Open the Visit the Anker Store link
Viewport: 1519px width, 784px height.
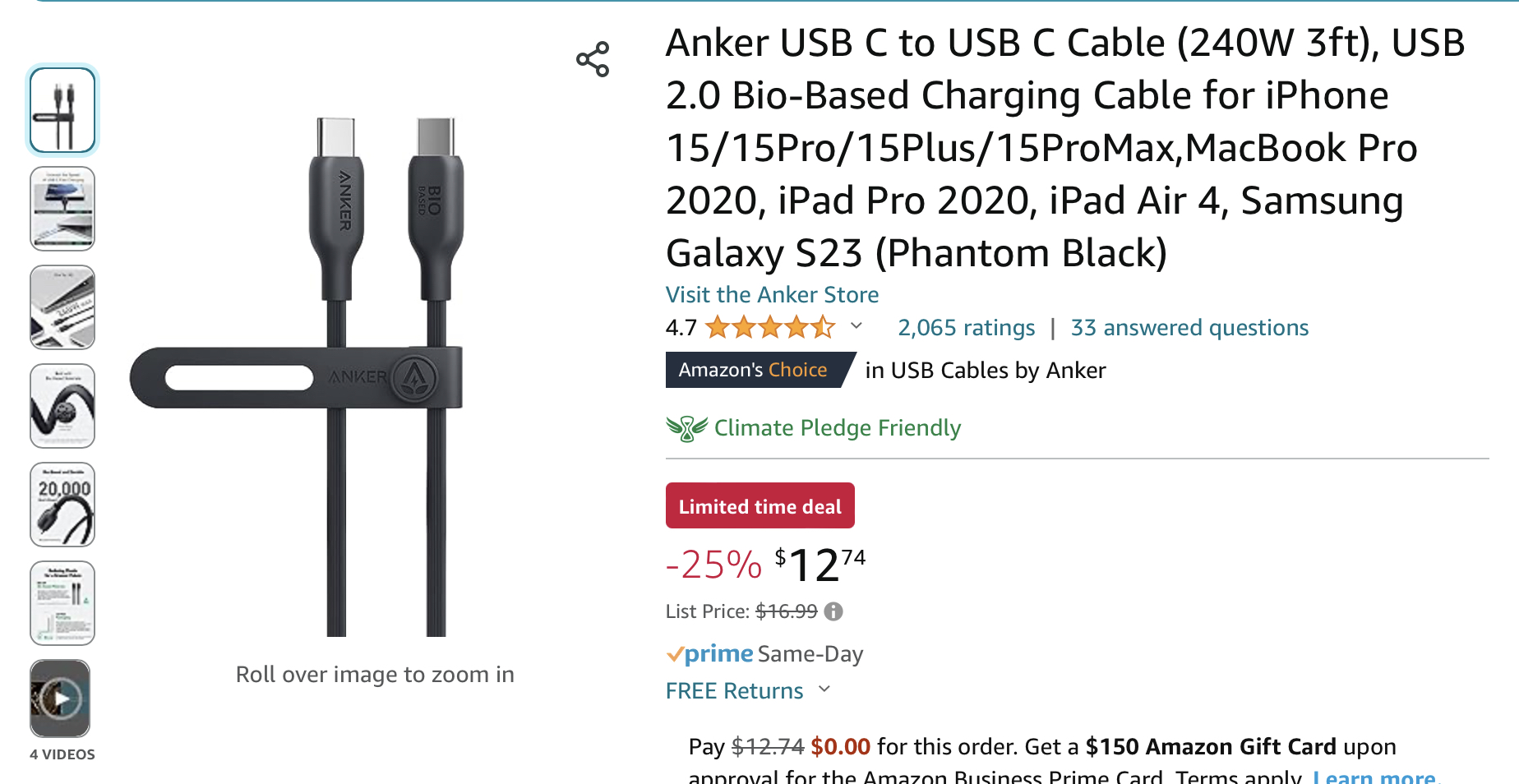772,295
